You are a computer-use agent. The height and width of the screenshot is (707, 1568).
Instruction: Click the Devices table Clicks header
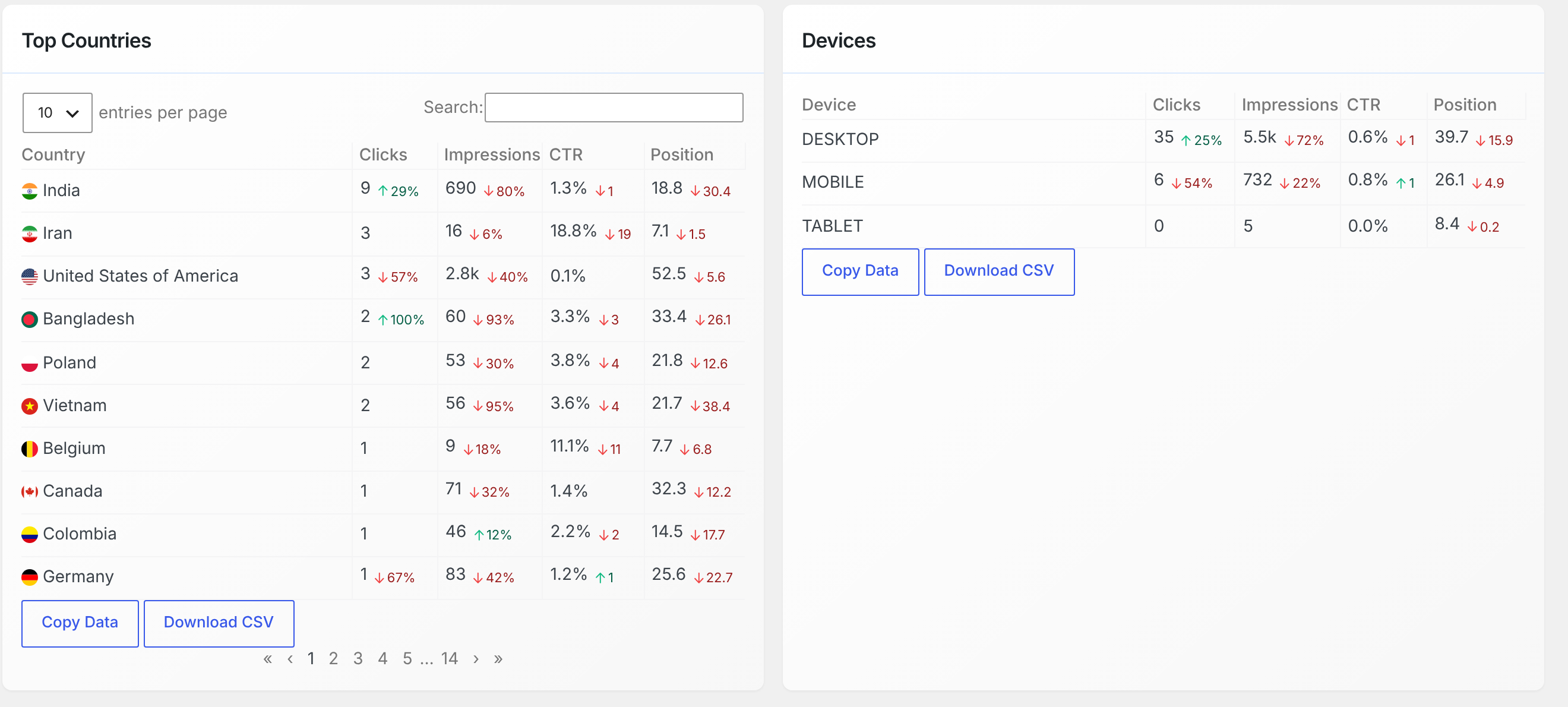(1176, 105)
